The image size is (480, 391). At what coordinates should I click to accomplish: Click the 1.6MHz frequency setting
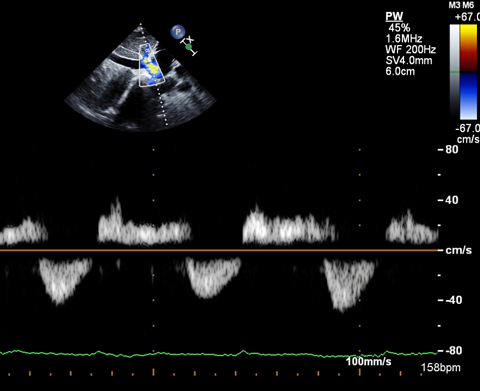pyautogui.click(x=404, y=38)
